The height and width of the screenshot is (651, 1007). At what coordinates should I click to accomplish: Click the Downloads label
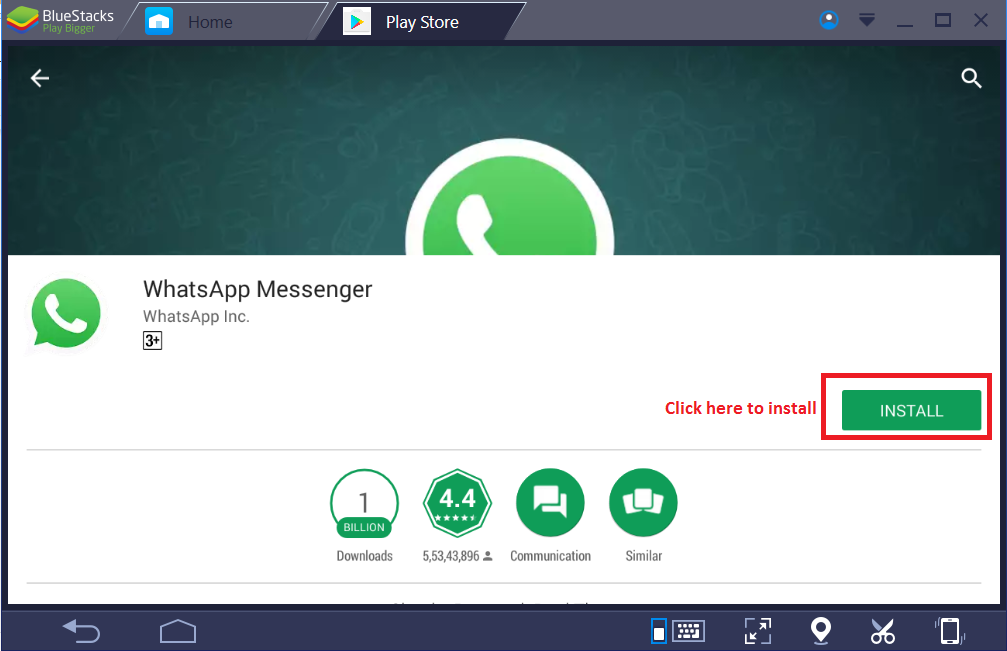(364, 556)
